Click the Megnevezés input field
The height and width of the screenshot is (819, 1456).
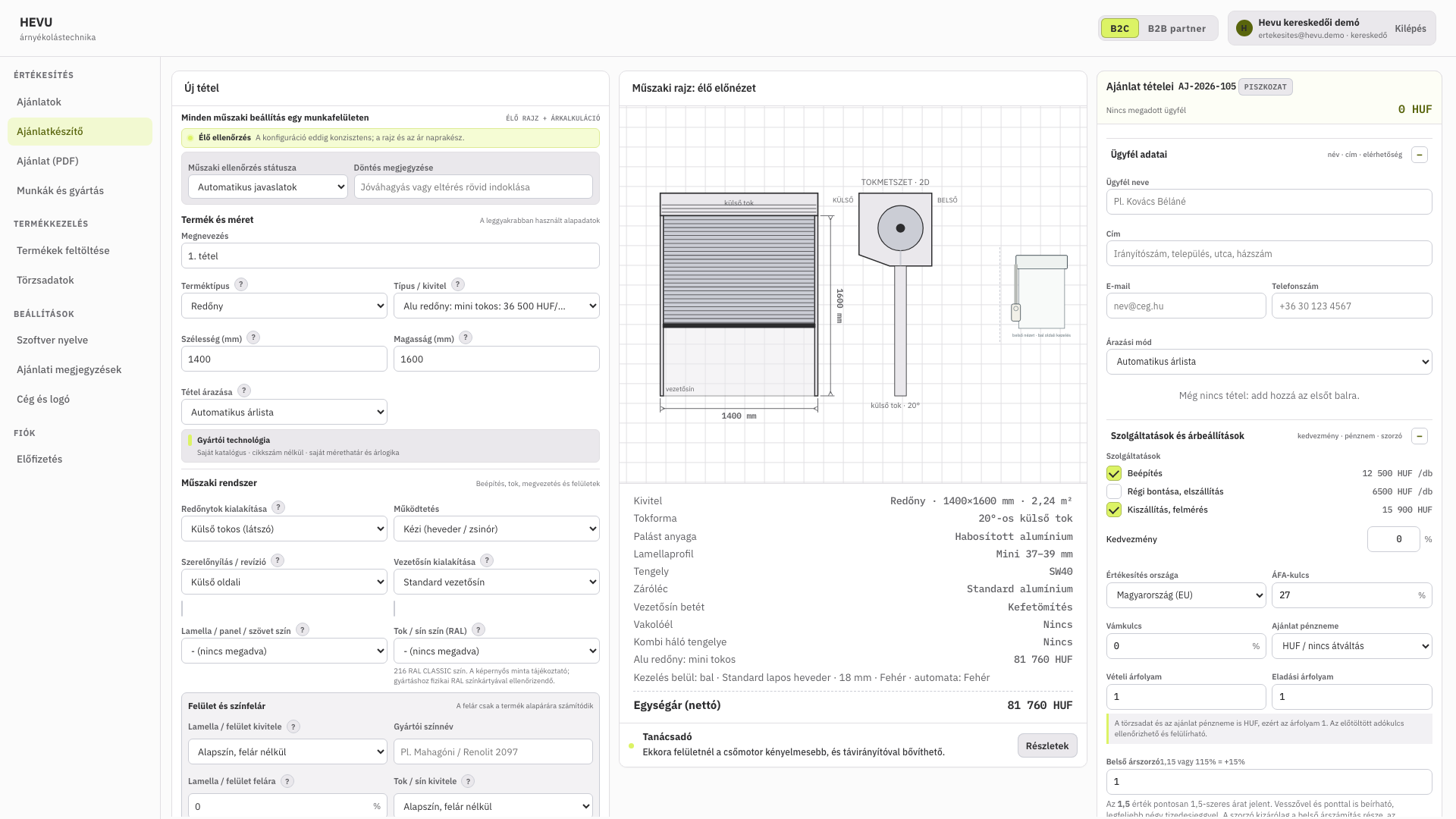coord(391,256)
